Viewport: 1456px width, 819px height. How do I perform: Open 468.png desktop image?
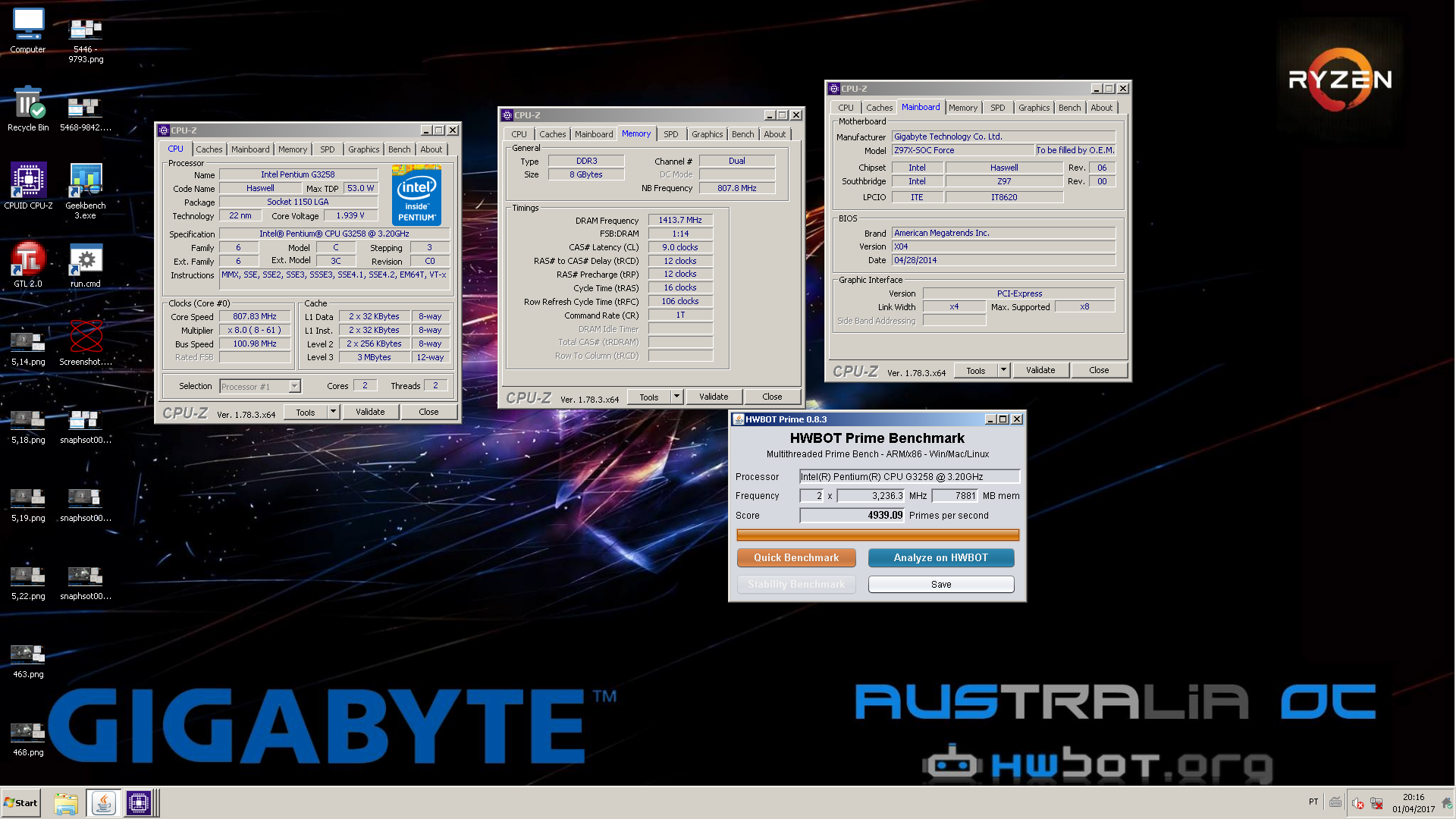pos(28,739)
